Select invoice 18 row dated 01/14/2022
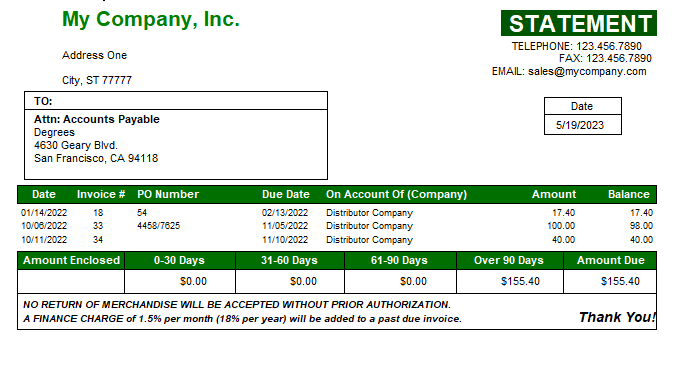This screenshot has width=676, height=368. (x=337, y=213)
